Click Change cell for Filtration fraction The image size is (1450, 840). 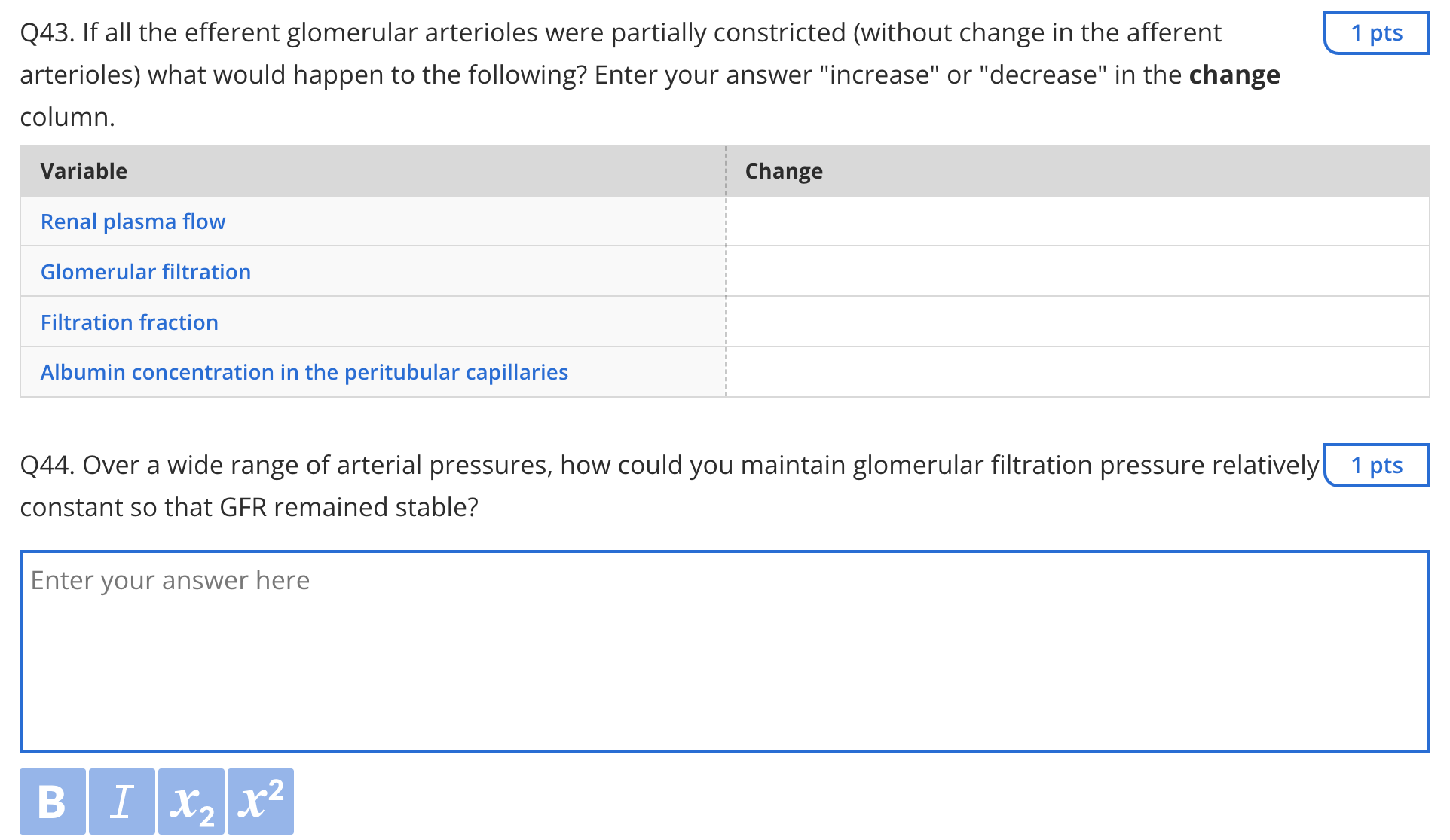pyautogui.click(x=1077, y=322)
